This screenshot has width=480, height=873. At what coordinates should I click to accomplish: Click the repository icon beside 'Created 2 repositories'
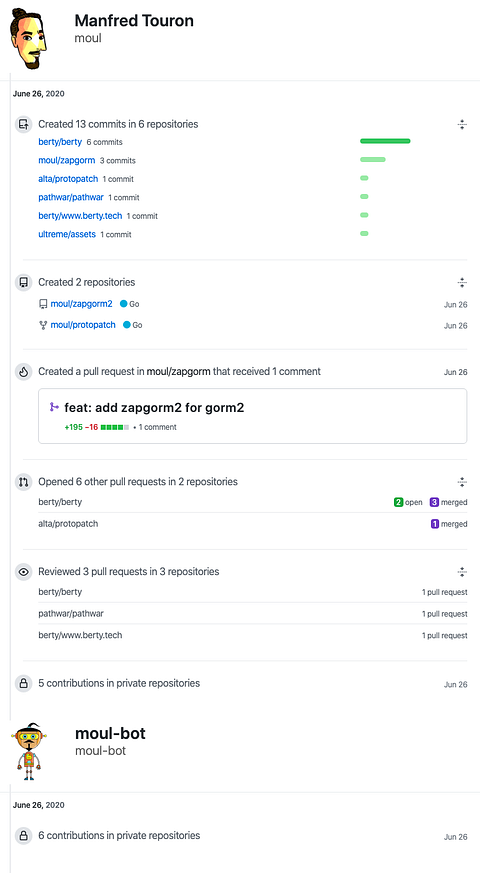23,282
